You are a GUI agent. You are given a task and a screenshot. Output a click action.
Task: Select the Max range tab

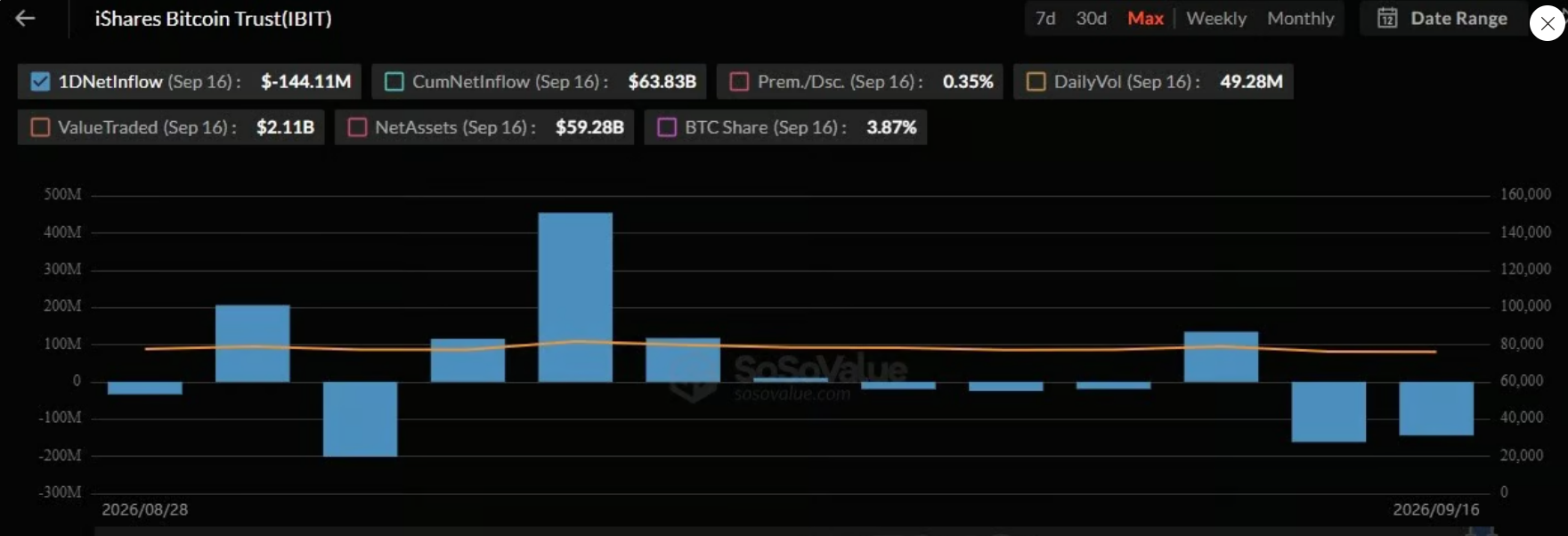tap(1145, 18)
